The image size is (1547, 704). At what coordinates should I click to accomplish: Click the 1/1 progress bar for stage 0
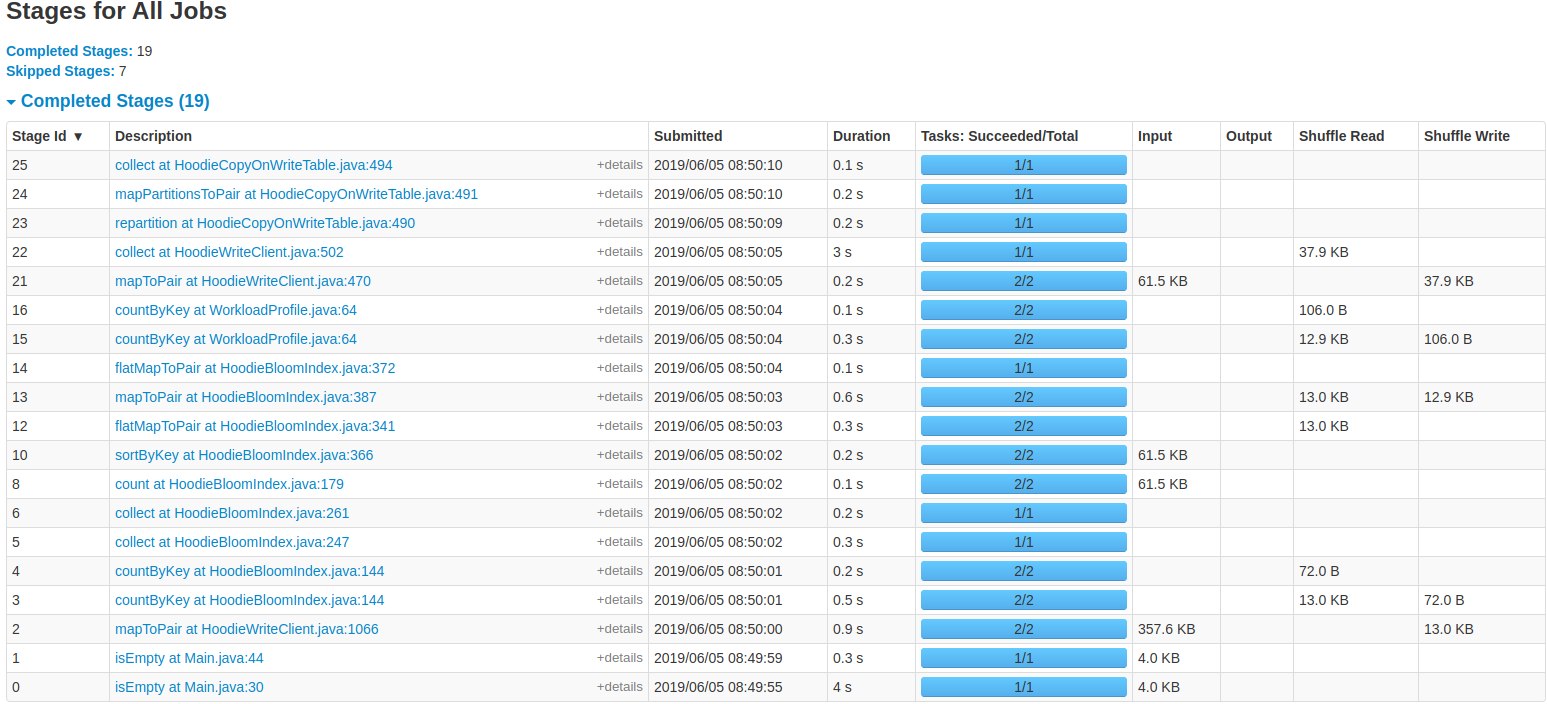click(x=1024, y=687)
